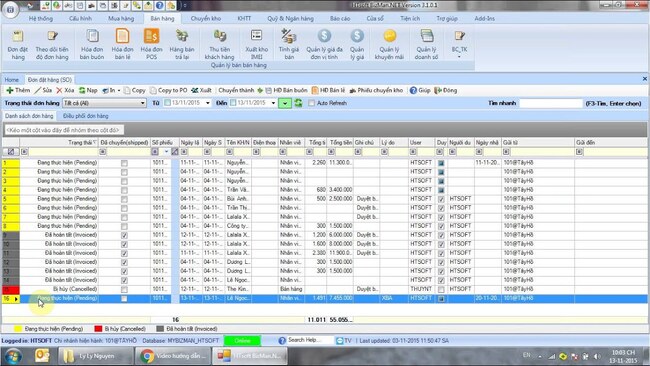
Task: Open Giúp help toolbar button
Action: pos(420,90)
